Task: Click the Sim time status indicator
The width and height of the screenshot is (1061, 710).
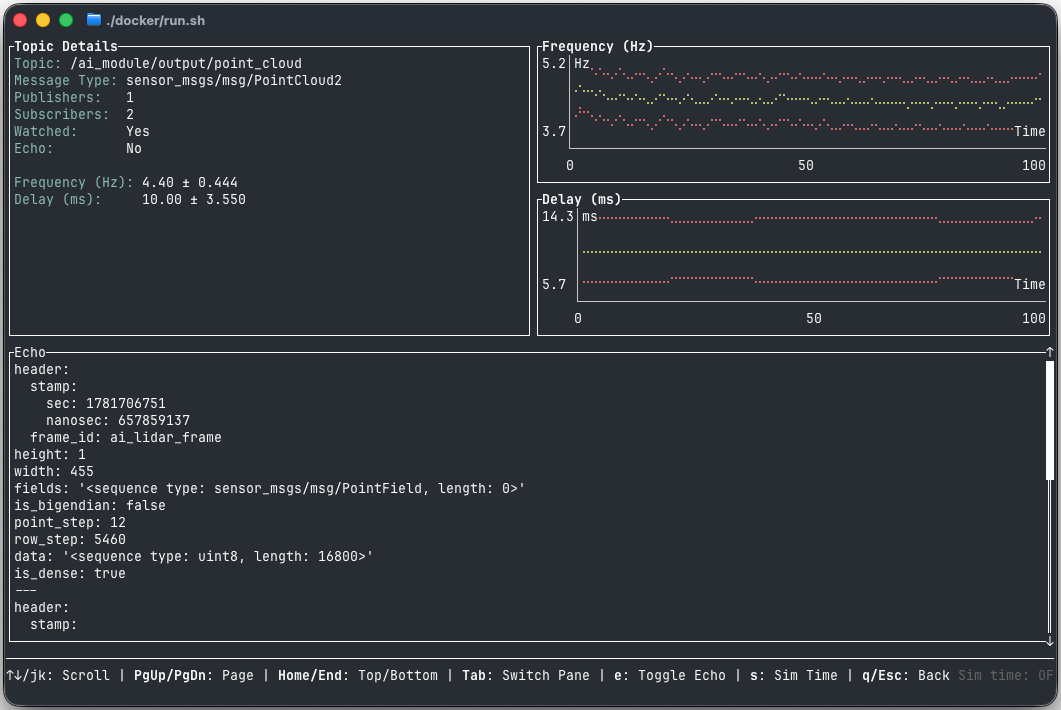Action: pos(1006,675)
